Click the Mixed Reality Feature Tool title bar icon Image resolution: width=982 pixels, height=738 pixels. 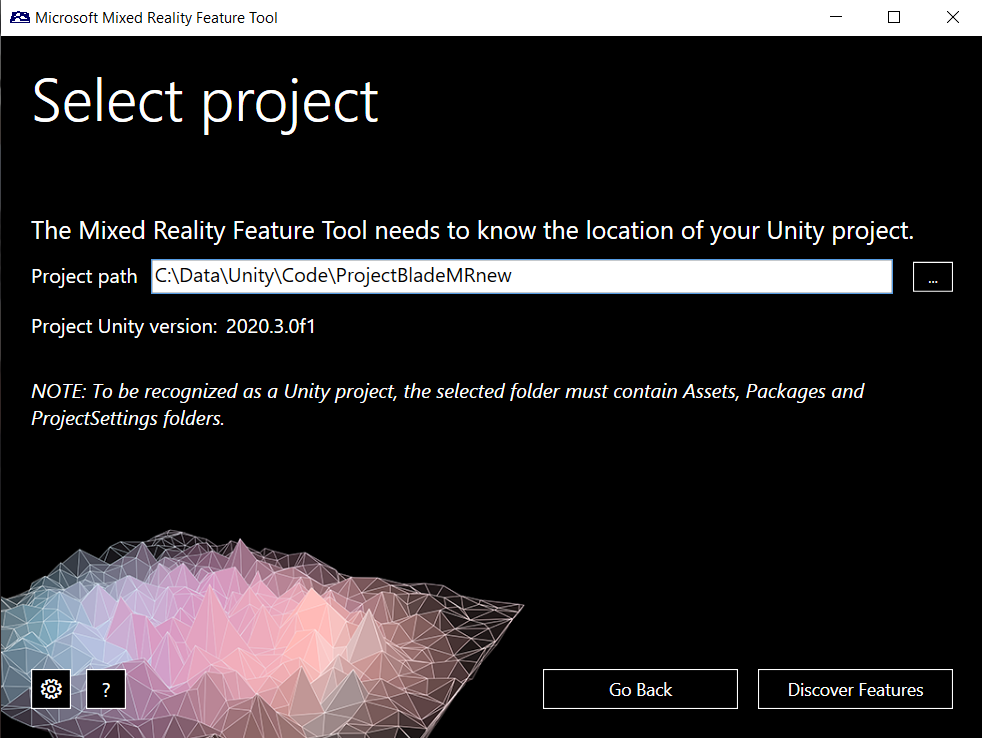tap(19, 18)
